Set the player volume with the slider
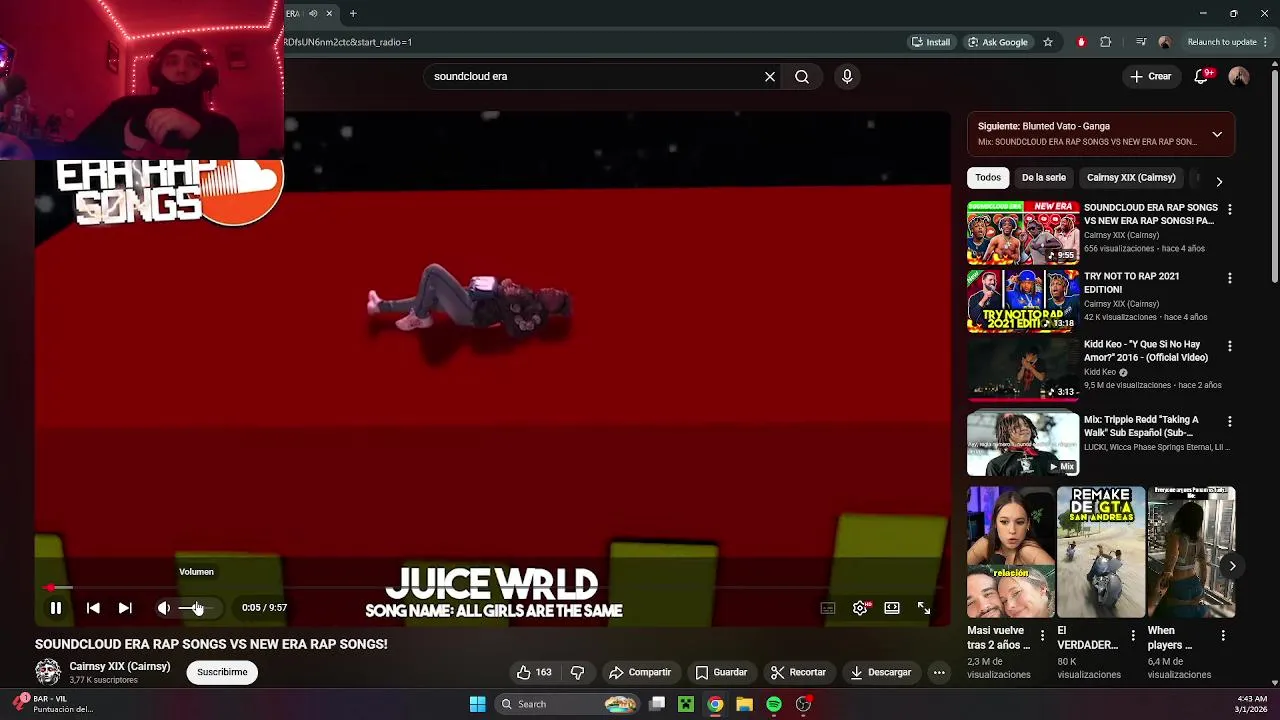Image resolution: width=1280 pixels, height=720 pixels. (x=196, y=608)
